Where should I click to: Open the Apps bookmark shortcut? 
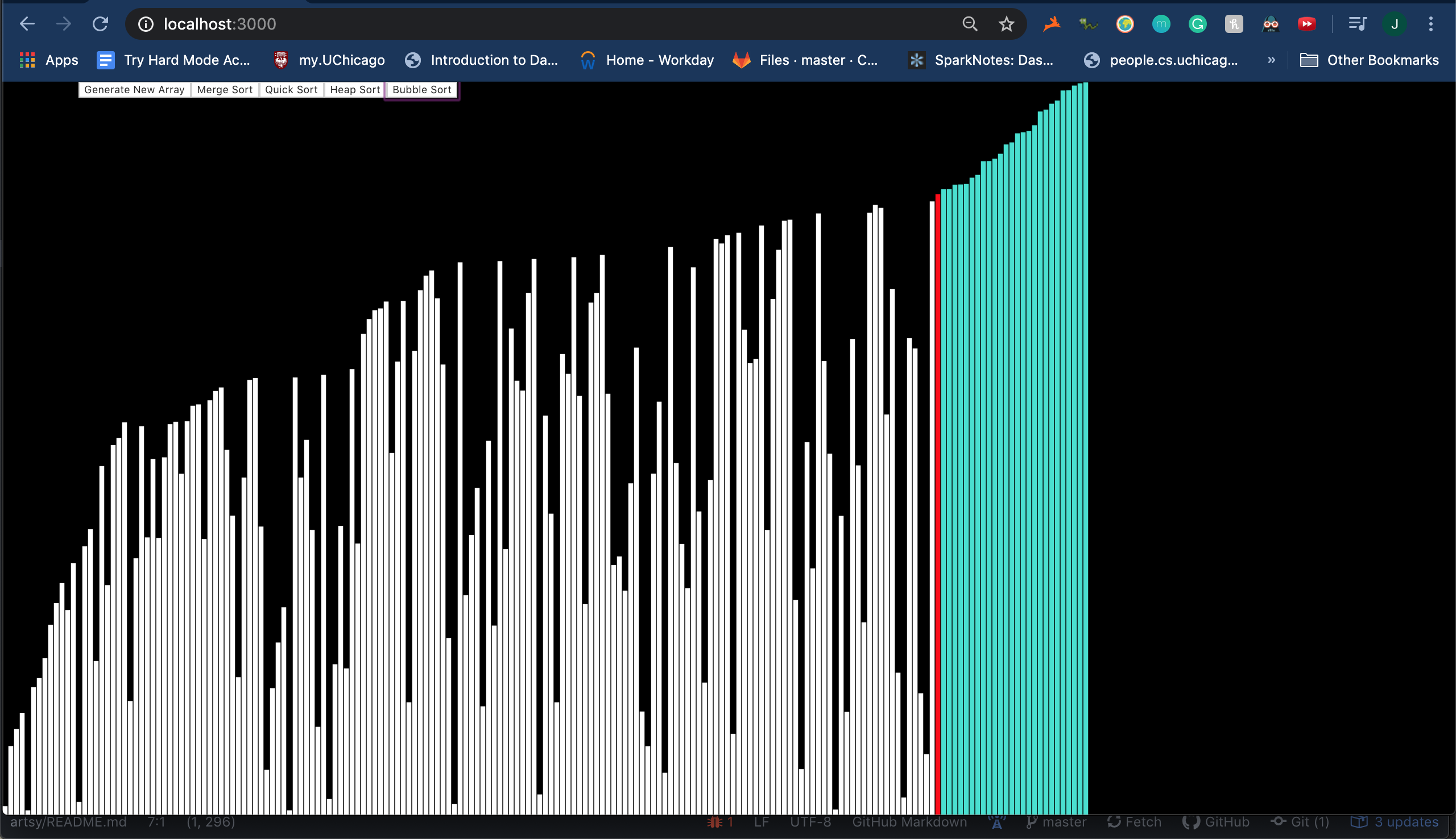tap(48, 60)
